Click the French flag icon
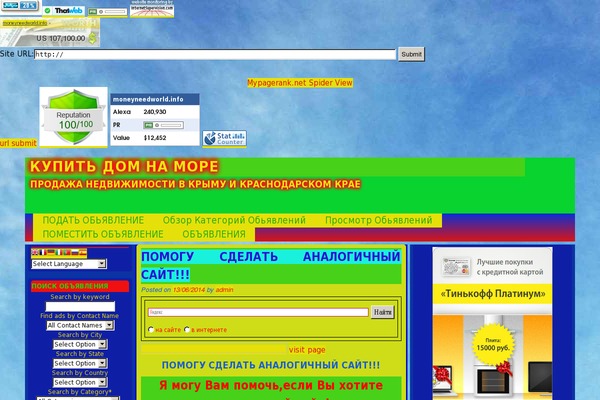 pyautogui.click(x=43, y=252)
